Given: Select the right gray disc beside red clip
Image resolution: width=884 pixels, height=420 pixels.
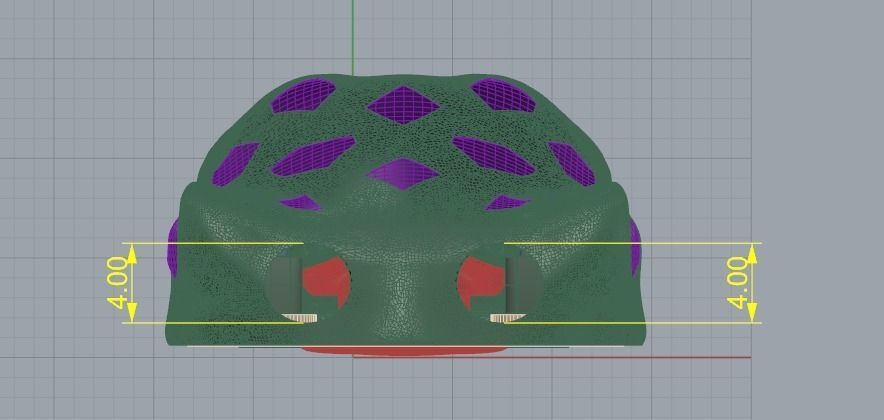Looking at the screenshot, I should coord(524,284).
